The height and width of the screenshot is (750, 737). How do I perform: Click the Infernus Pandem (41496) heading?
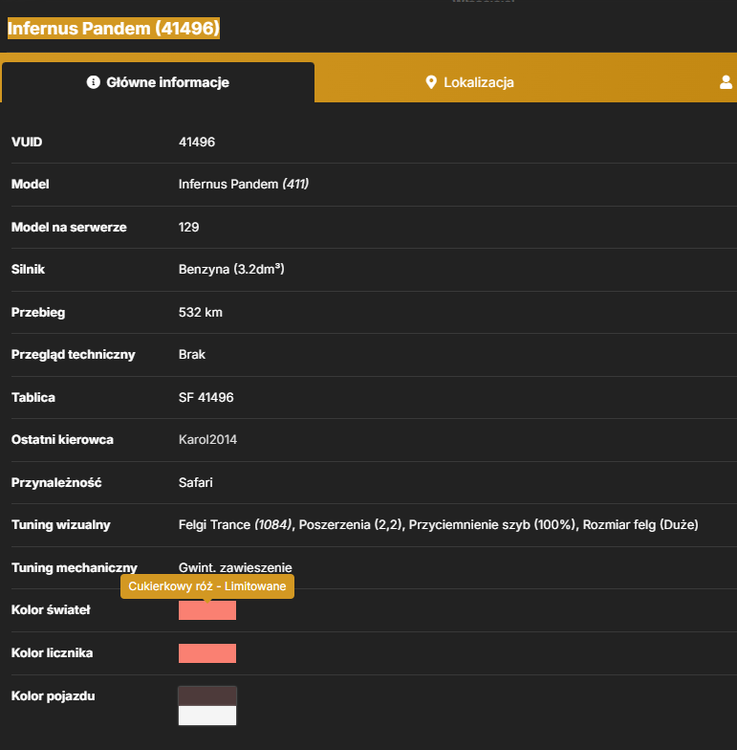point(113,28)
